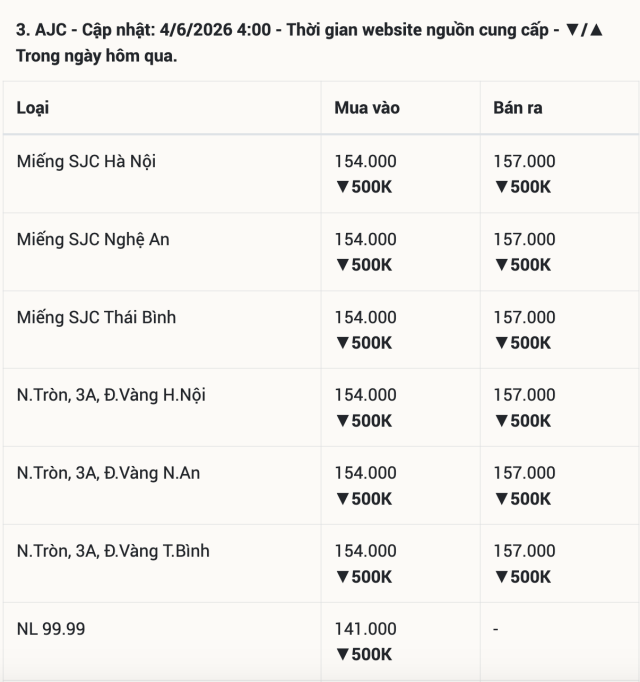This screenshot has height=682, width=640.
Task: Click the down arrow in Nghệ An buy price
Action: (x=342, y=265)
